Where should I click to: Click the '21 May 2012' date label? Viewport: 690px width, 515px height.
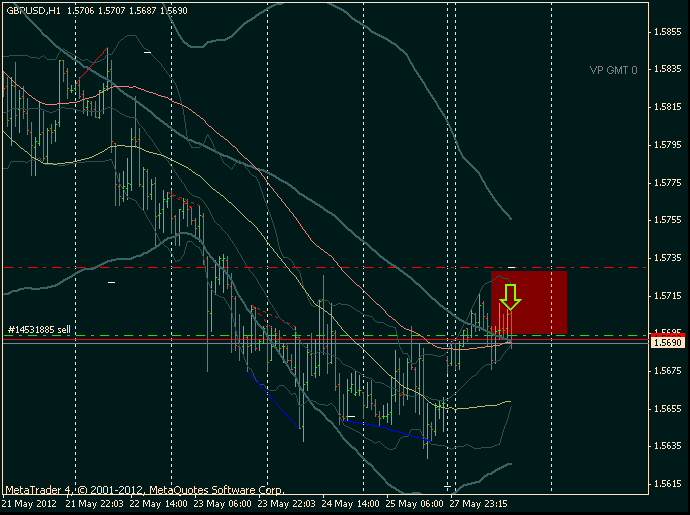[x=29, y=504]
